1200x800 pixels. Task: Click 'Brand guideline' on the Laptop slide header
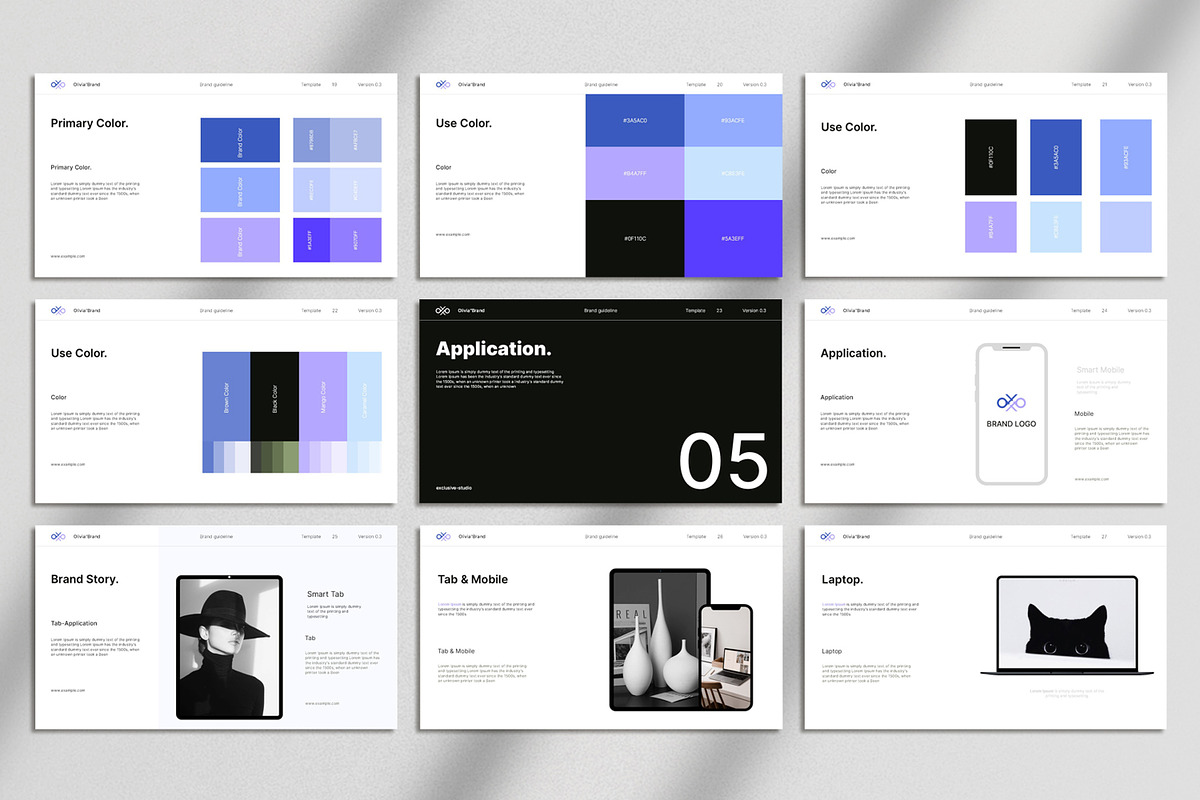986,537
